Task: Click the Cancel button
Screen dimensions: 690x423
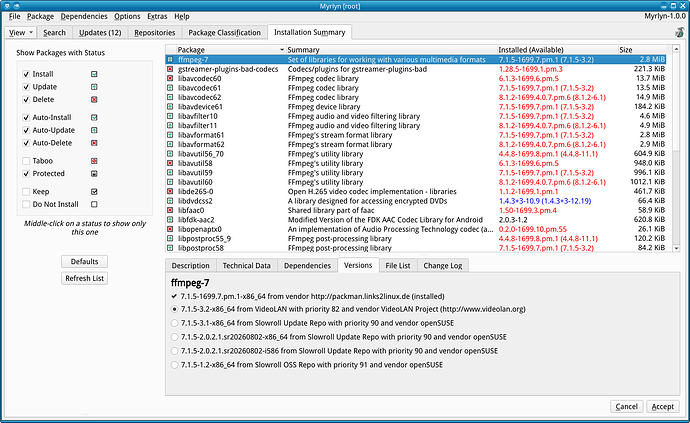Action: pyautogui.click(x=627, y=406)
